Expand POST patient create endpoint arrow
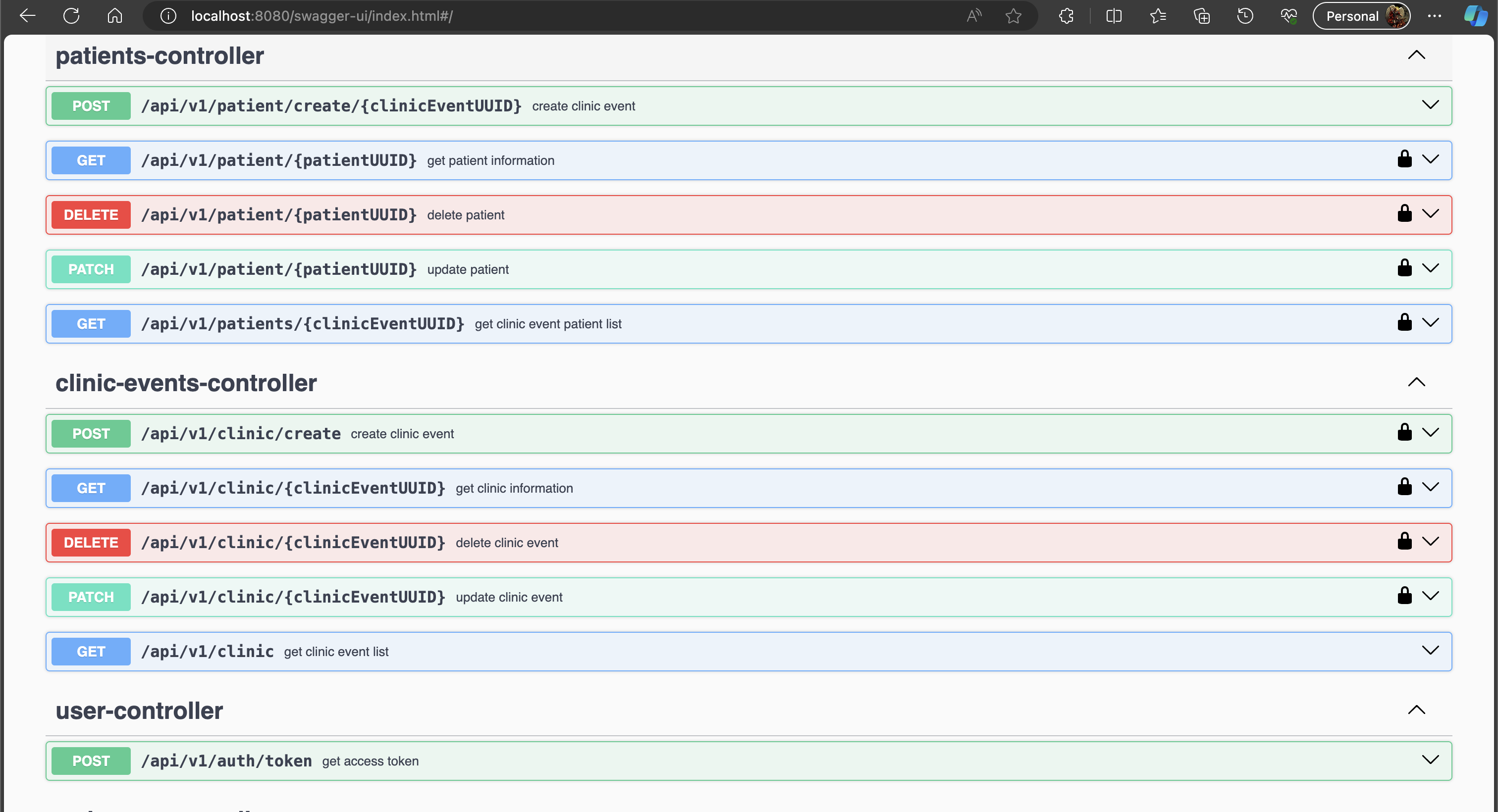The image size is (1498, 812). [1430, 105]
